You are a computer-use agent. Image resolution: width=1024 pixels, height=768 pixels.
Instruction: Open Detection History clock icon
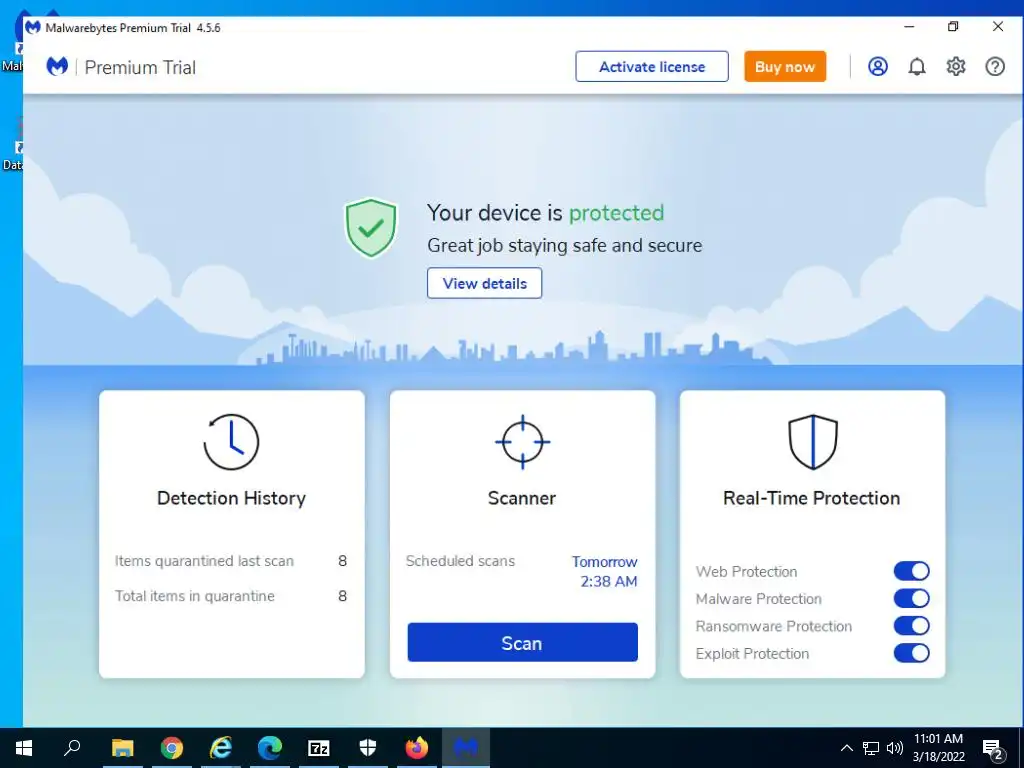tap(231, 441)
